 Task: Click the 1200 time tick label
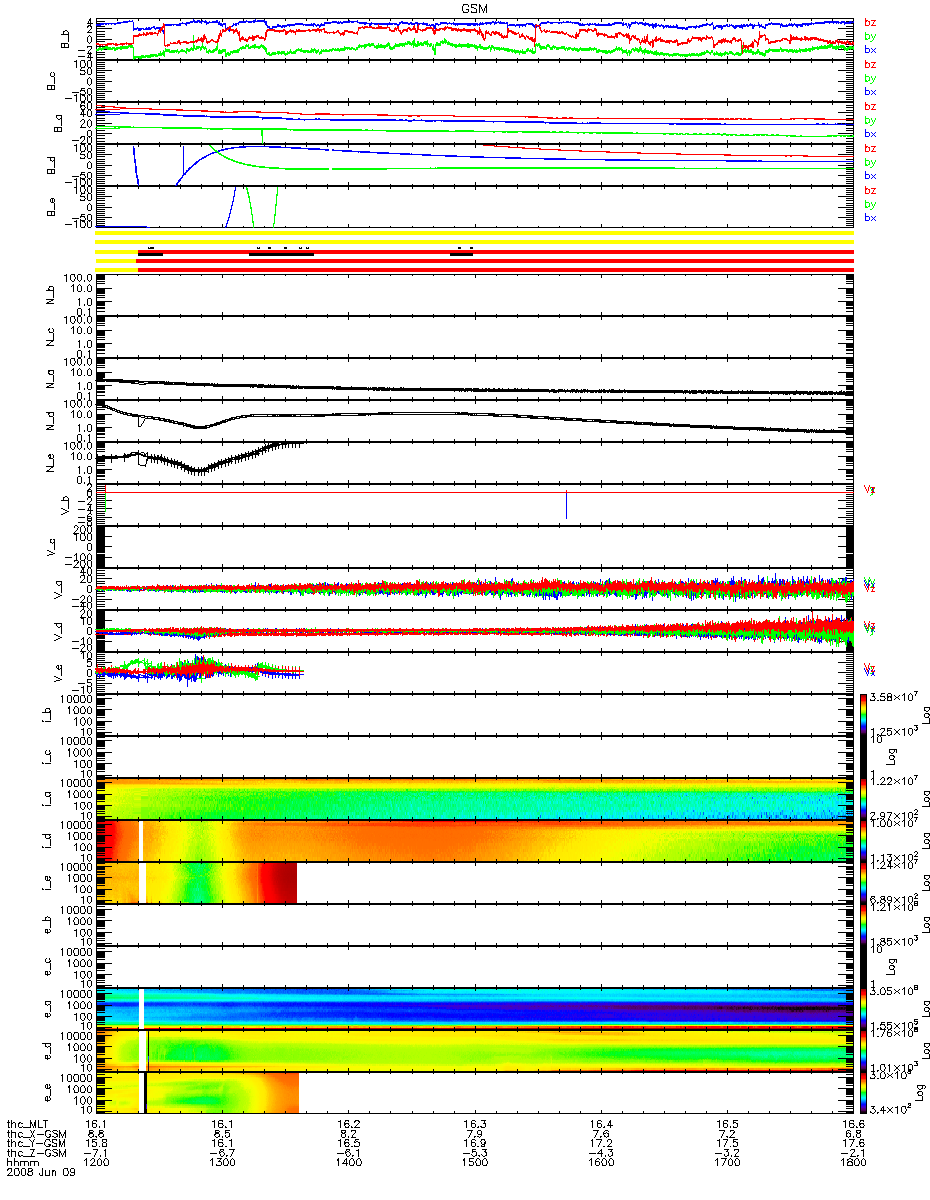[96, 1162]
